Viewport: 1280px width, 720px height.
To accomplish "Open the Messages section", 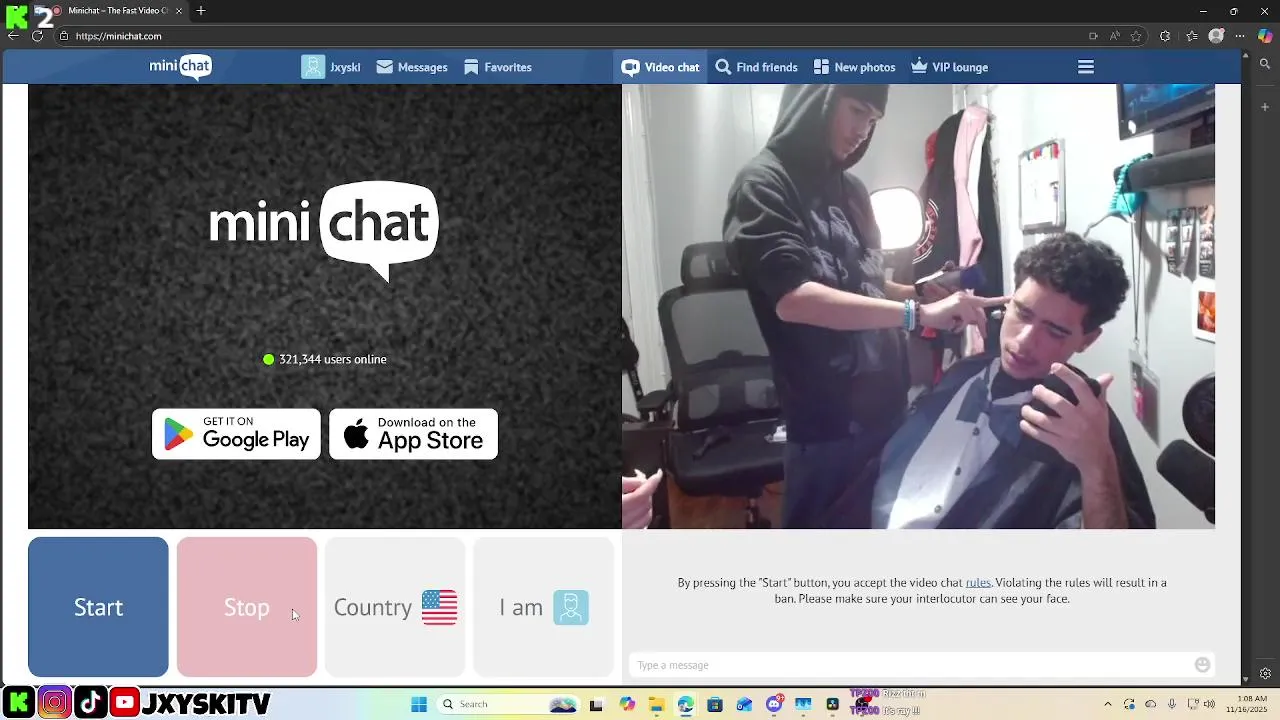I will tap(412, 67).
